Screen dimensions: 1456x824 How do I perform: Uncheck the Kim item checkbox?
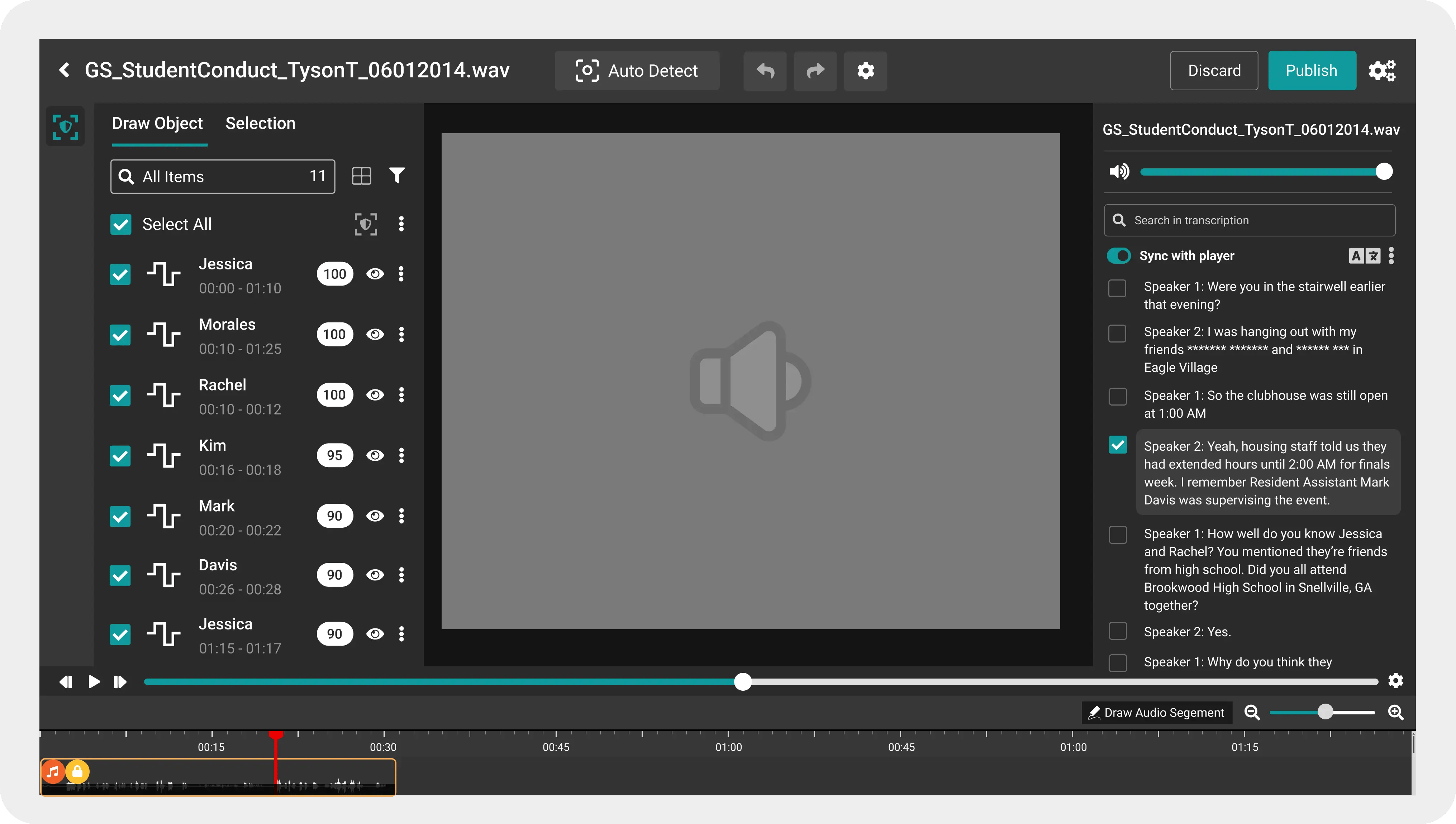(x=120, y=456)
